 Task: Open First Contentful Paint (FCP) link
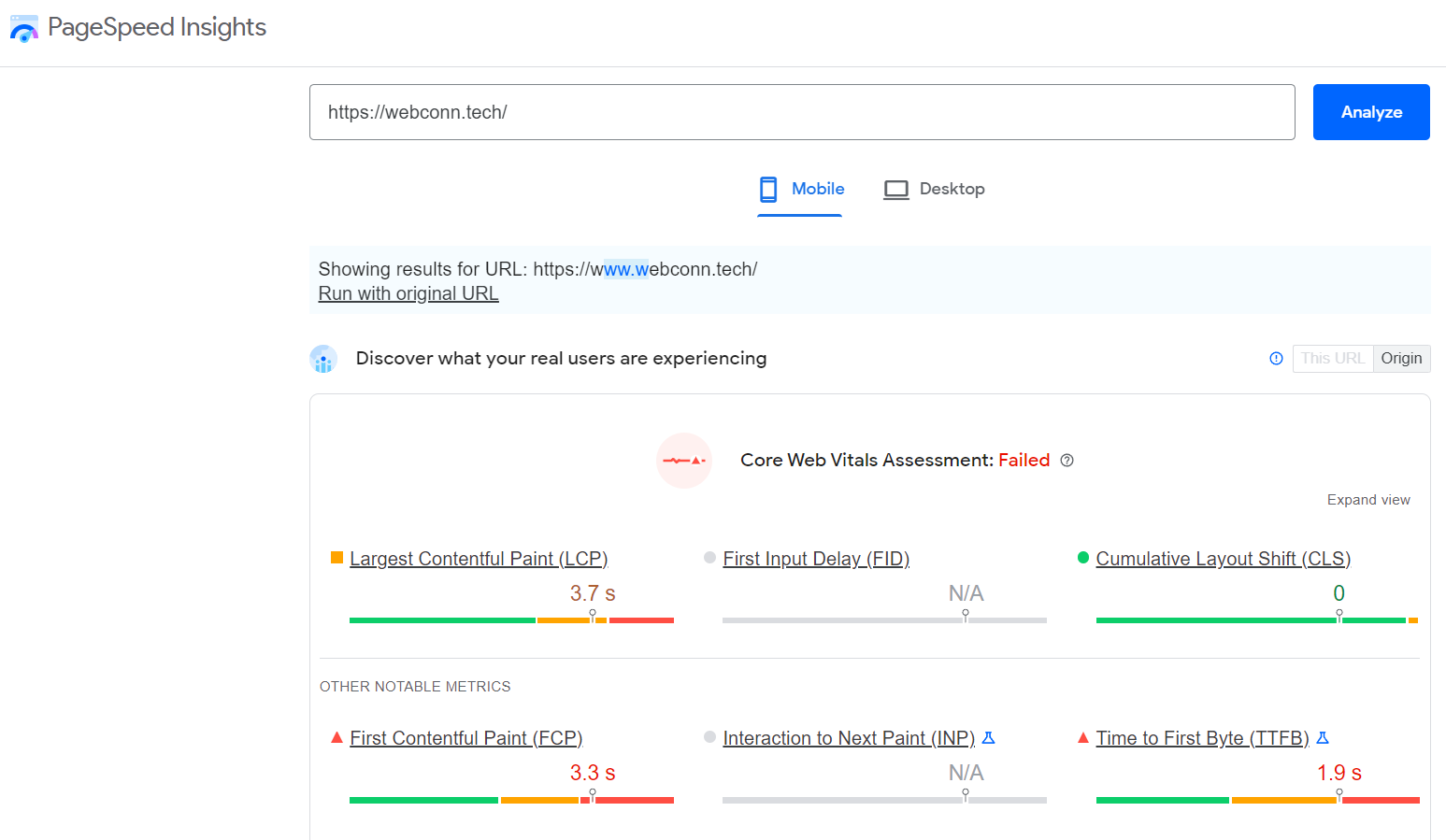click(x=466, y=738)
